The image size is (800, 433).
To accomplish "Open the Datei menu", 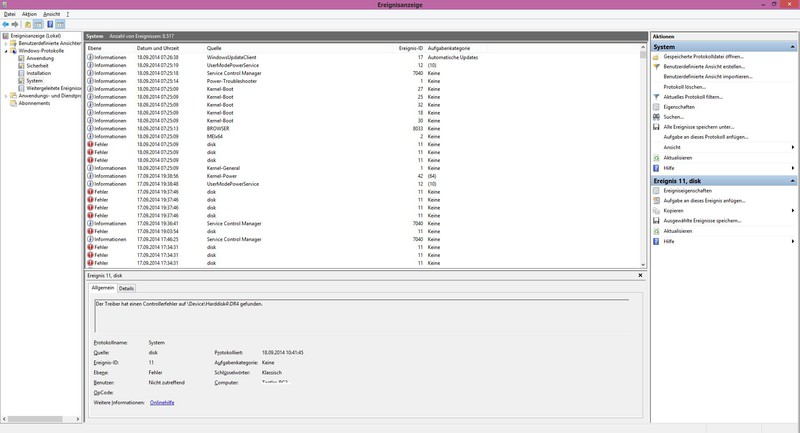I will pos(9,14).
